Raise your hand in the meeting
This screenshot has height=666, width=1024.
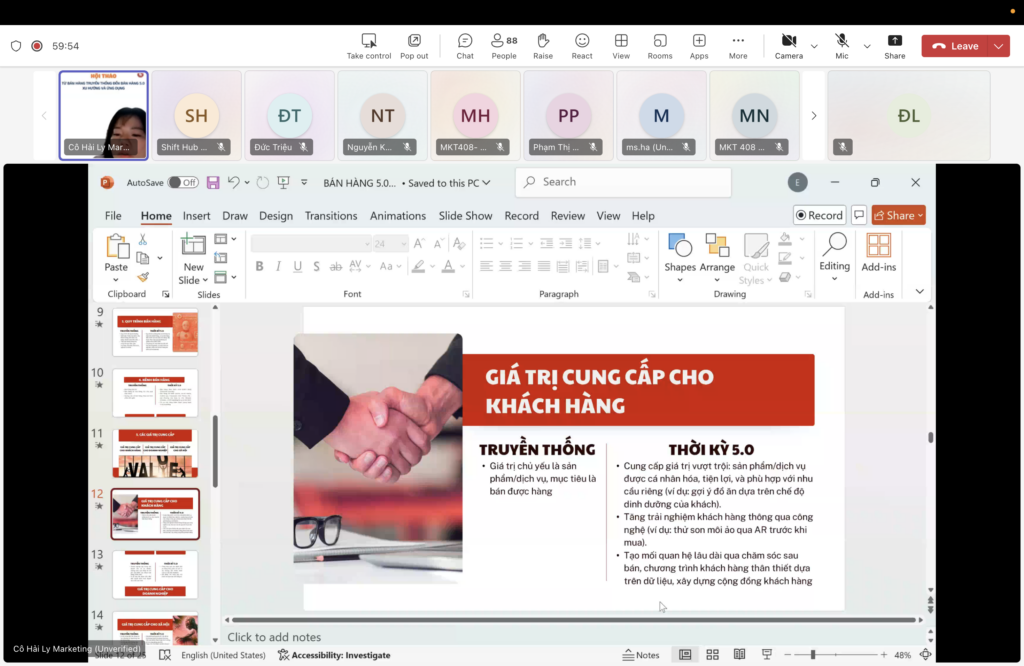(543, 45)
